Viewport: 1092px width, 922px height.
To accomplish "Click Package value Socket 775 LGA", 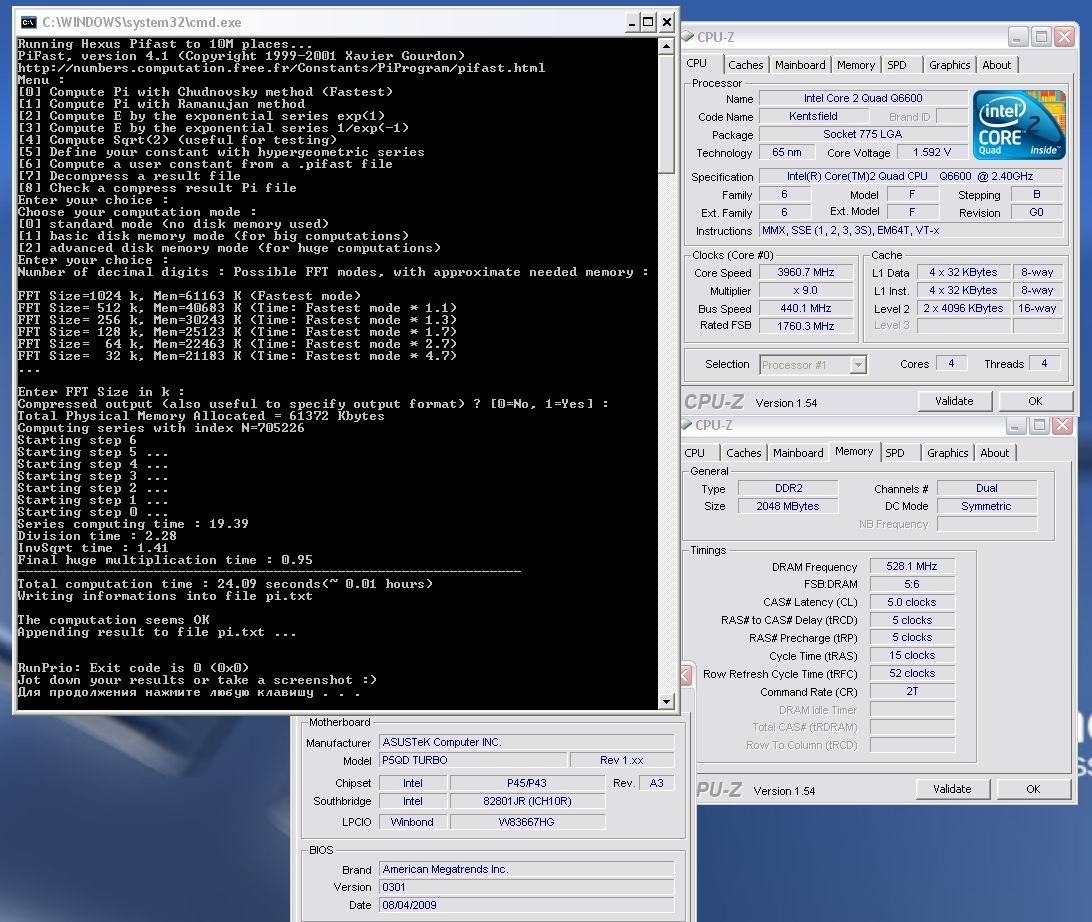I will point(863,134).
